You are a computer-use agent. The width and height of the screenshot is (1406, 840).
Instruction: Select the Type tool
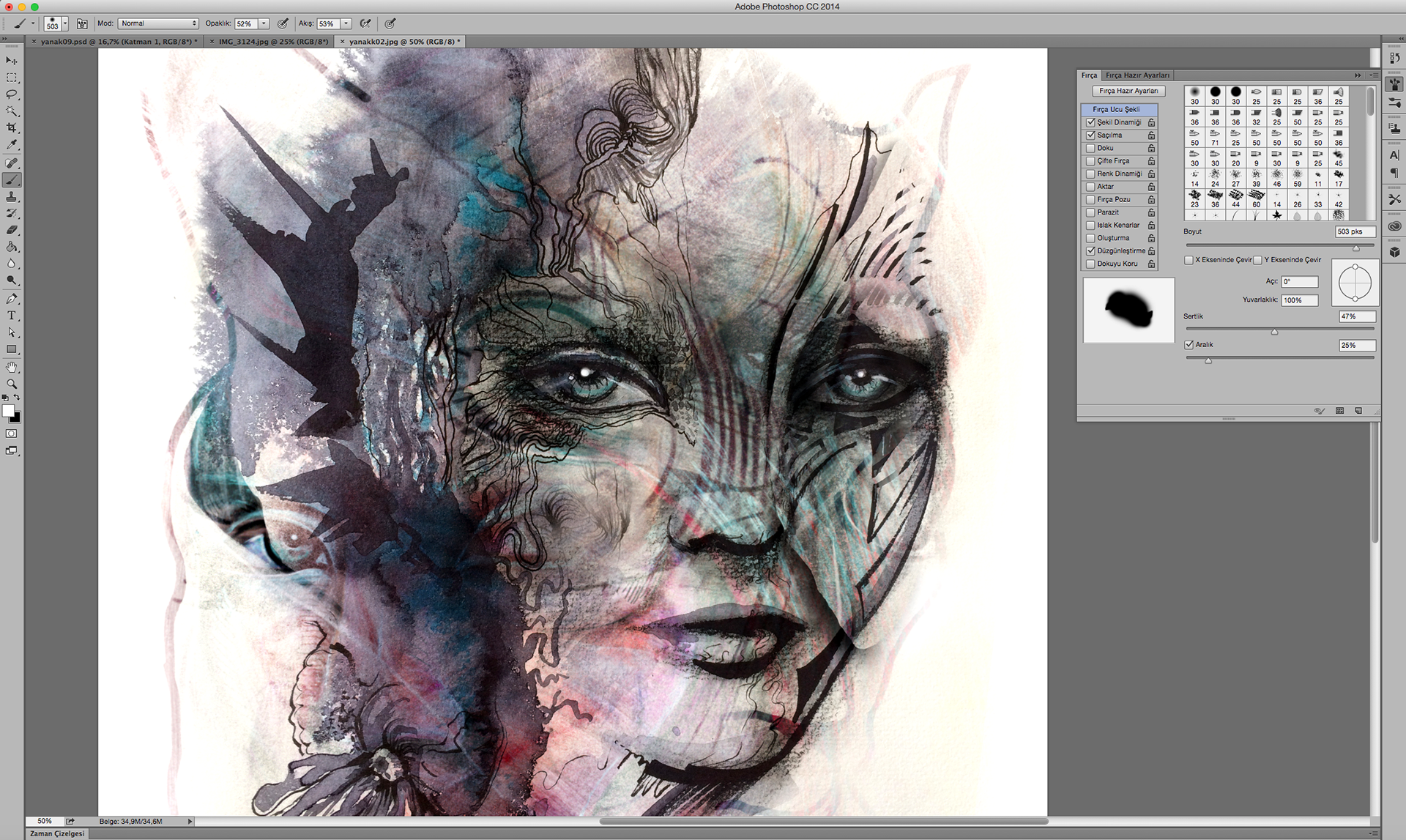tap(12, 316)
